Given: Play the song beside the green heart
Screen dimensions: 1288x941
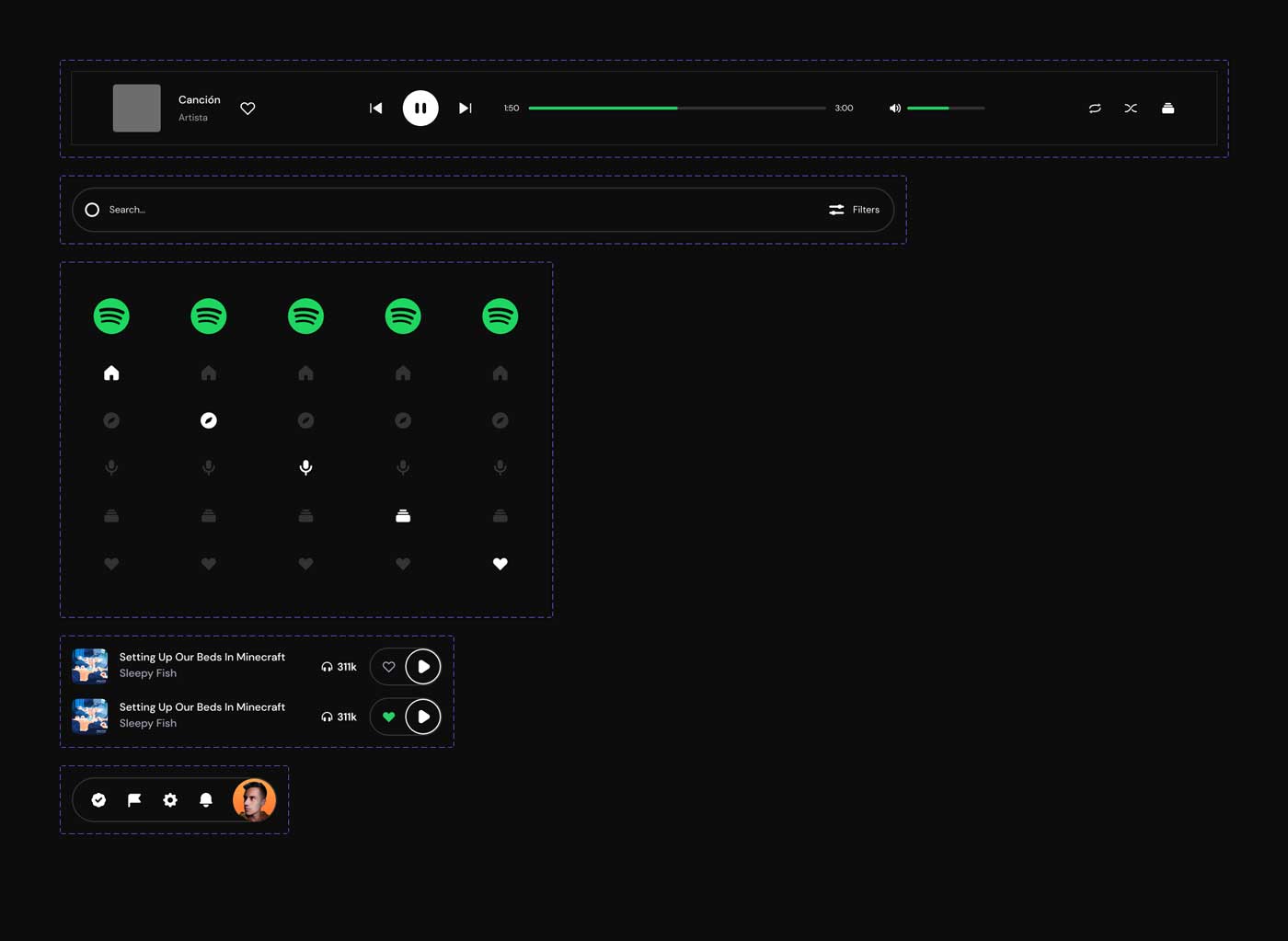Looking at the screenshot, I should click(x=423, y=717).
